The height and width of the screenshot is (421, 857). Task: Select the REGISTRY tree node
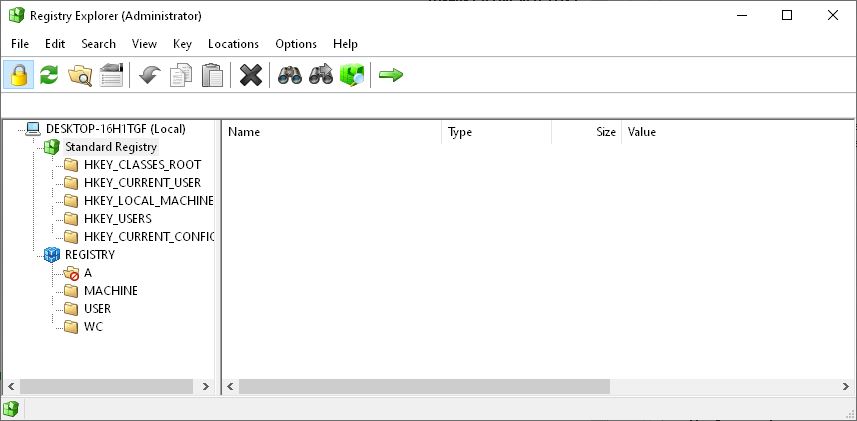coord(90,255)
